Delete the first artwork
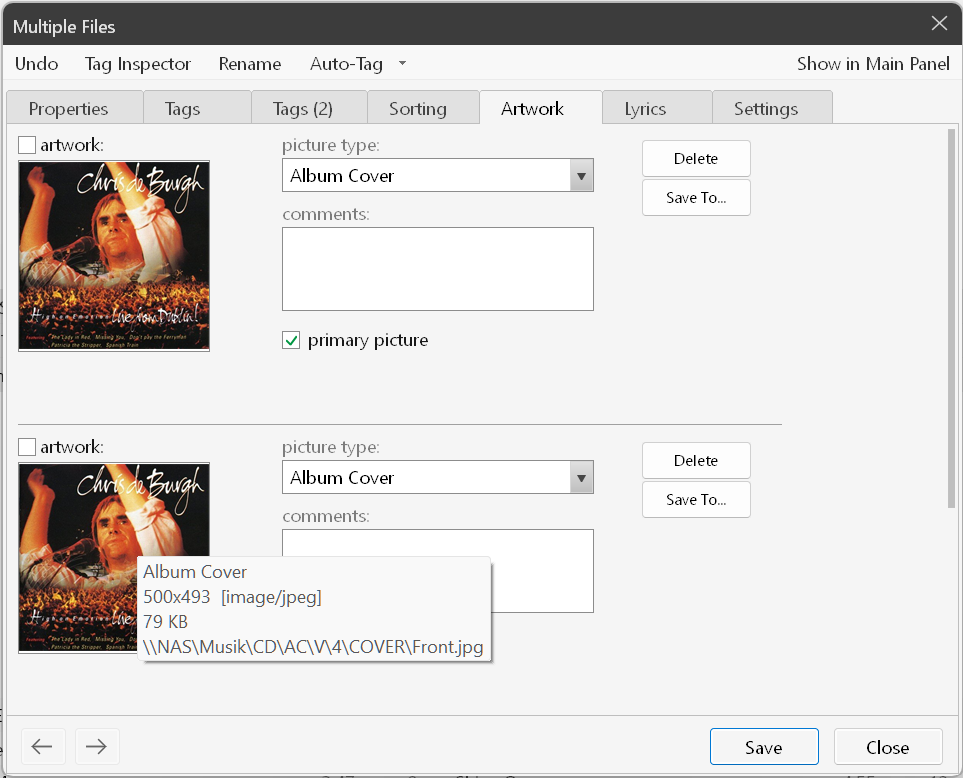Image resolution: width=963 pixels, height=778 pixels. (x=696, y=158)
